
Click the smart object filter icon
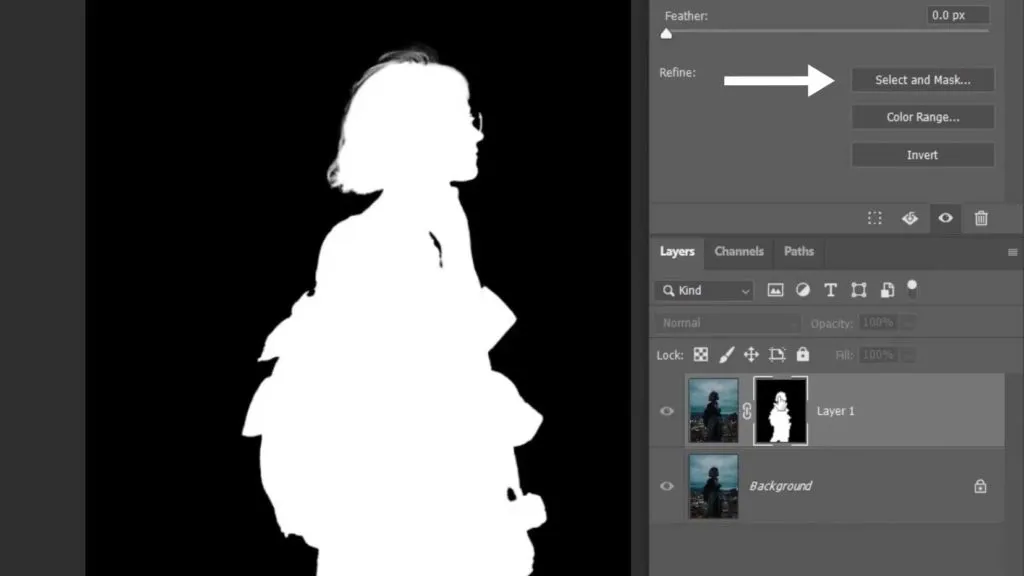coord(887,289)
